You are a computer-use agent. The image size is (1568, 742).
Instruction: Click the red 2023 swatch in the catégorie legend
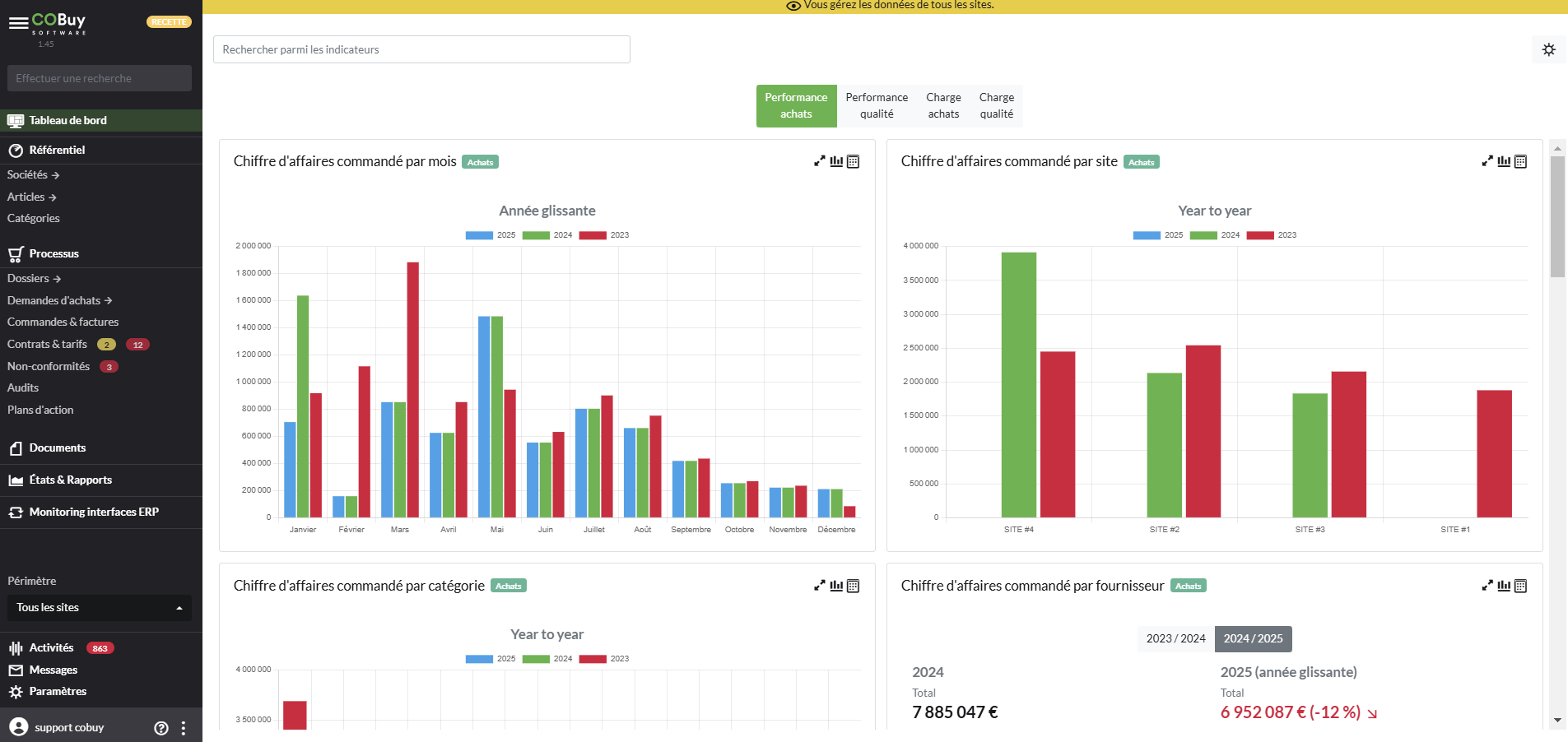click(x=593, y=659)
